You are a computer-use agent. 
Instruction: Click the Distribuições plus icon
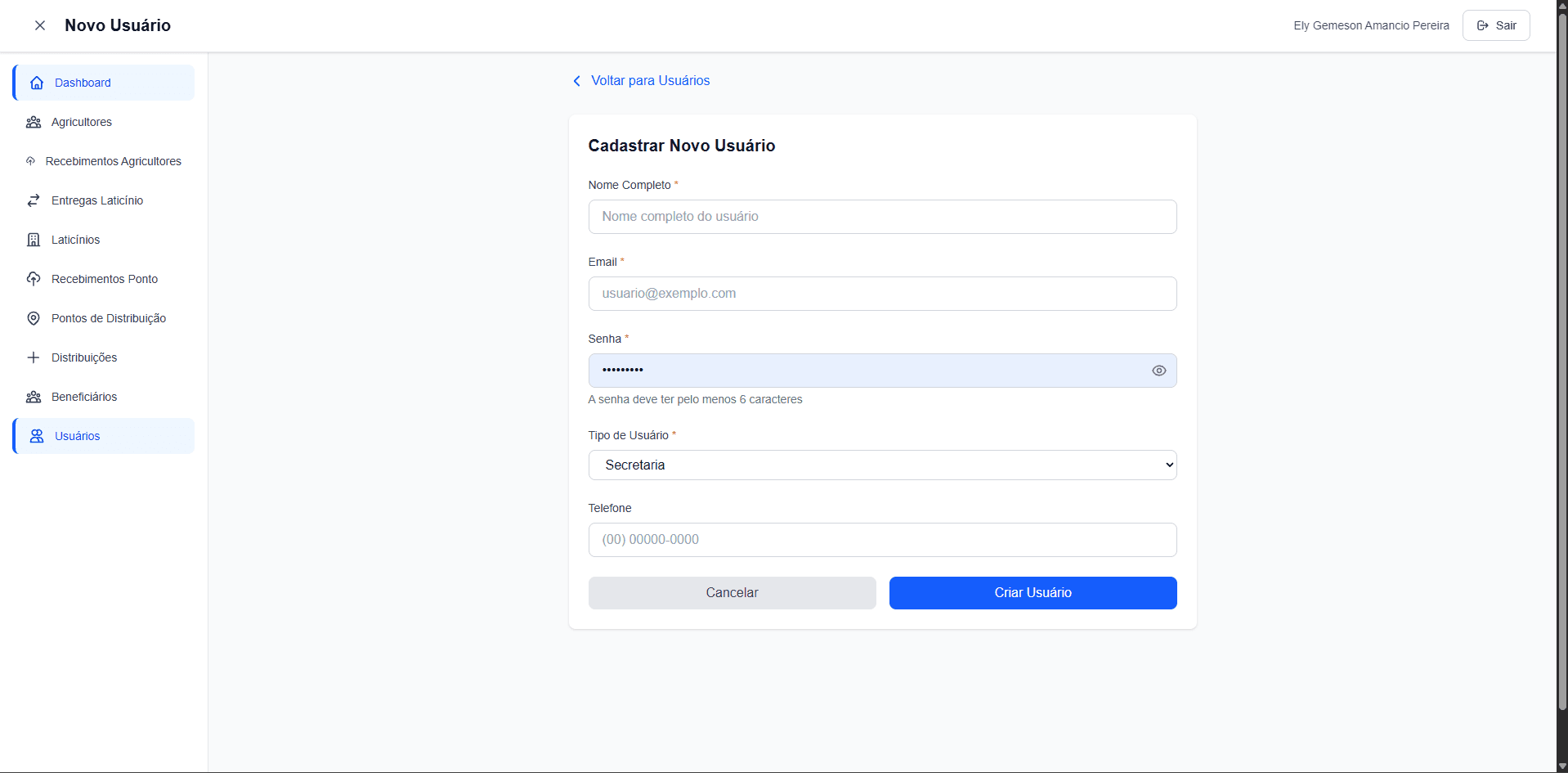[x=34, y=357]
